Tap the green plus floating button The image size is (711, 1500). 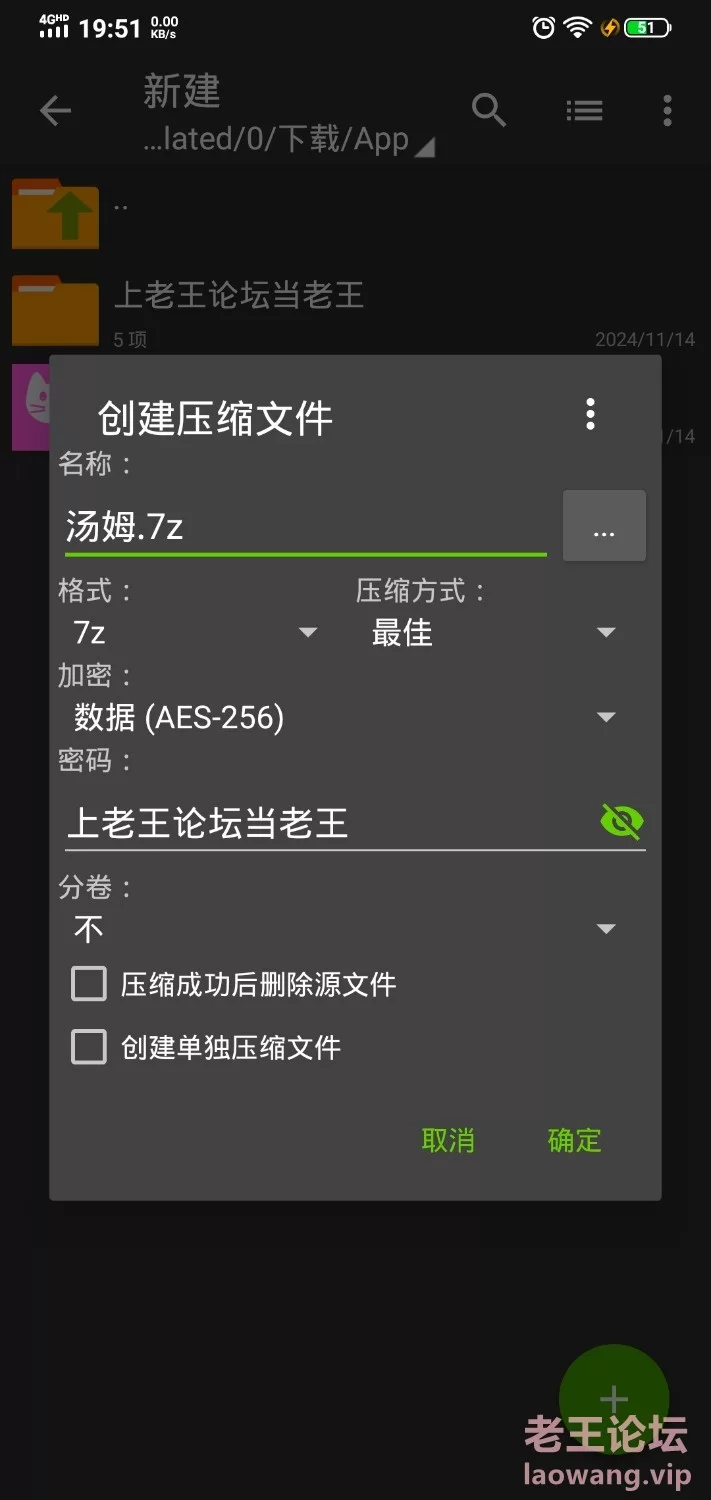point(613,1399)
